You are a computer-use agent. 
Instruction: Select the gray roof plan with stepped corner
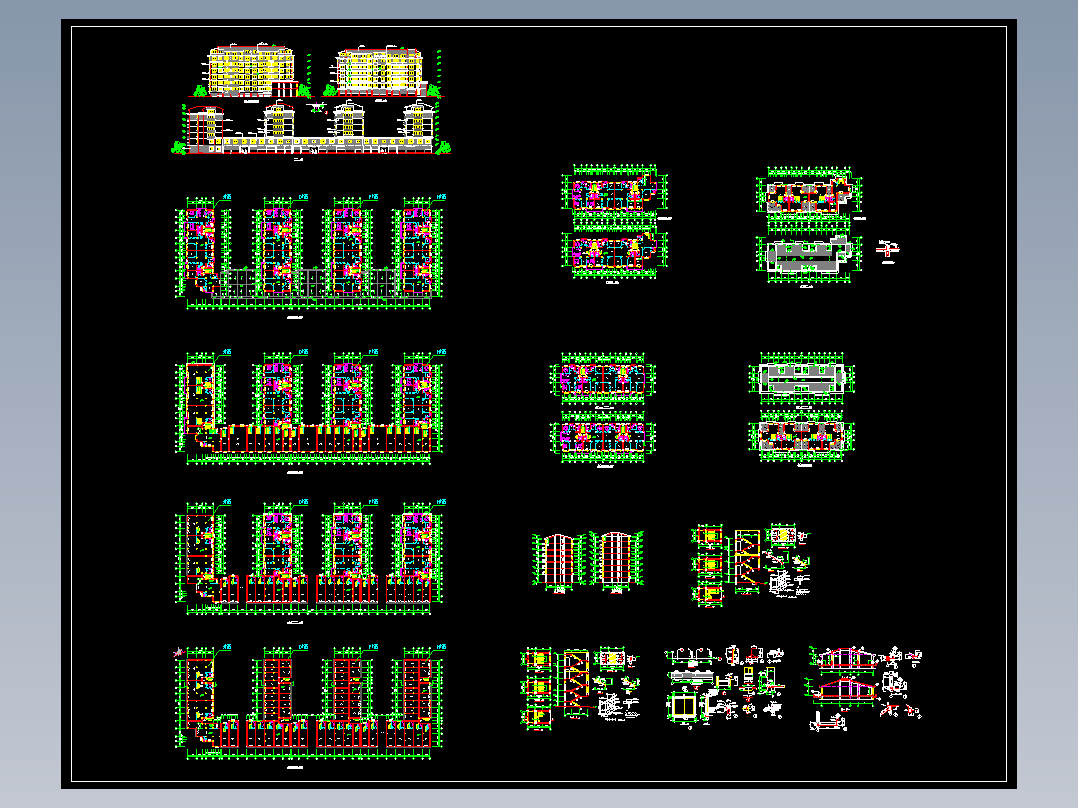[x=808, y=258]
